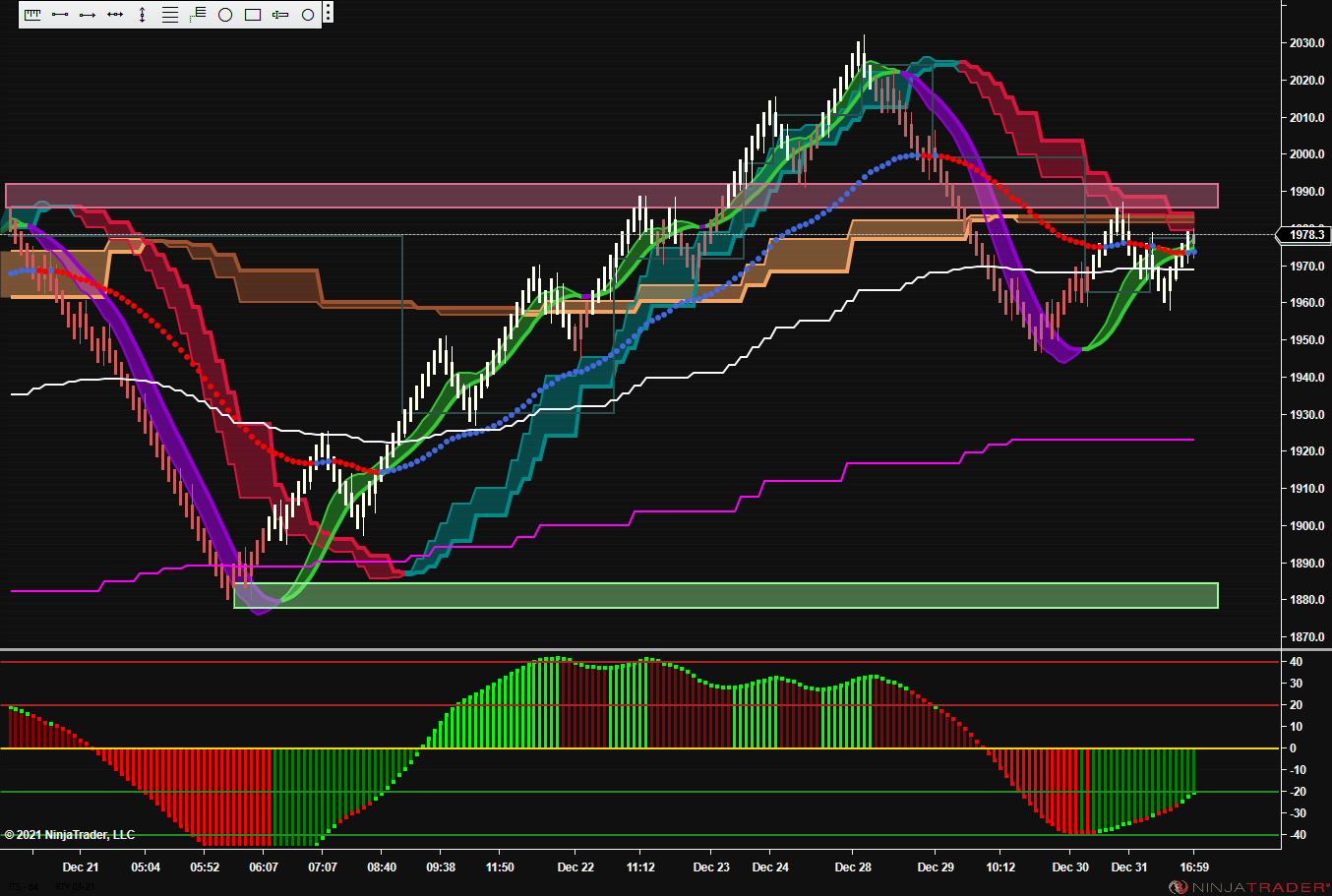This screenshot has height=896, width=1332.
Task: Select the ray drawing tool
Action: pos(88,15)
